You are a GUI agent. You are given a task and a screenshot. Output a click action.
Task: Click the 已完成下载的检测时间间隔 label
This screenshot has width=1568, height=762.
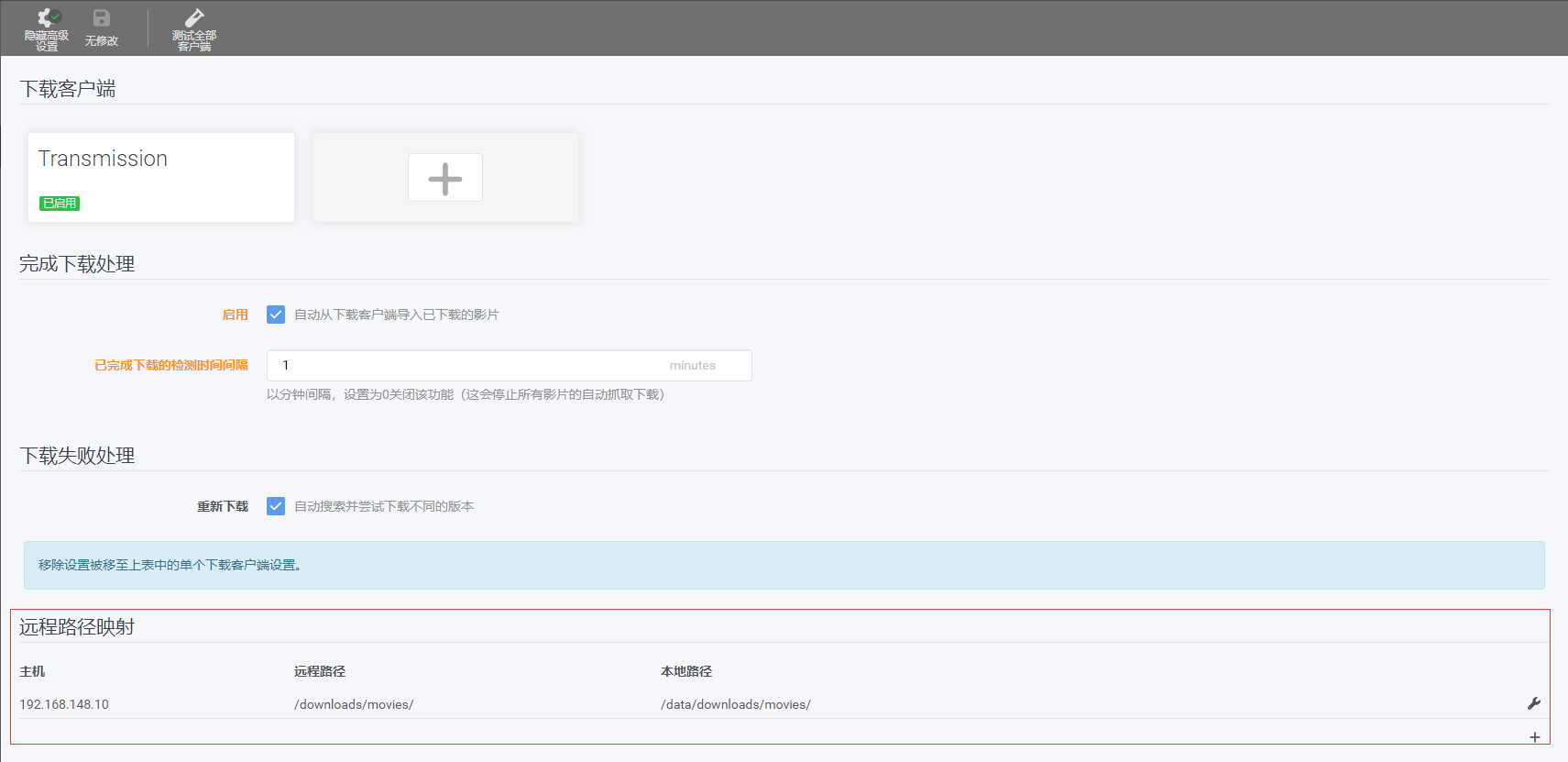[x=171, y=365]
